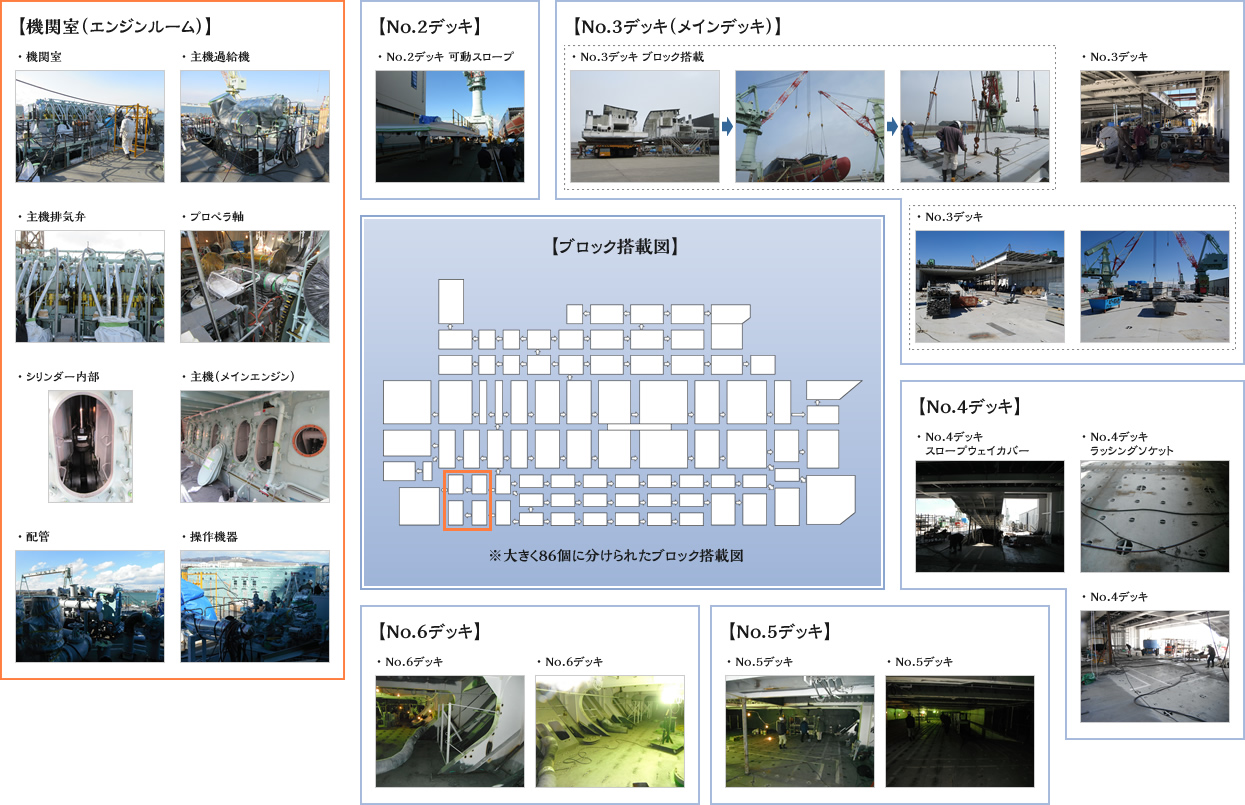Click the 主機排気弁 caption
This screenshot has width=1245, height=805.
click(x=55, y=217)
